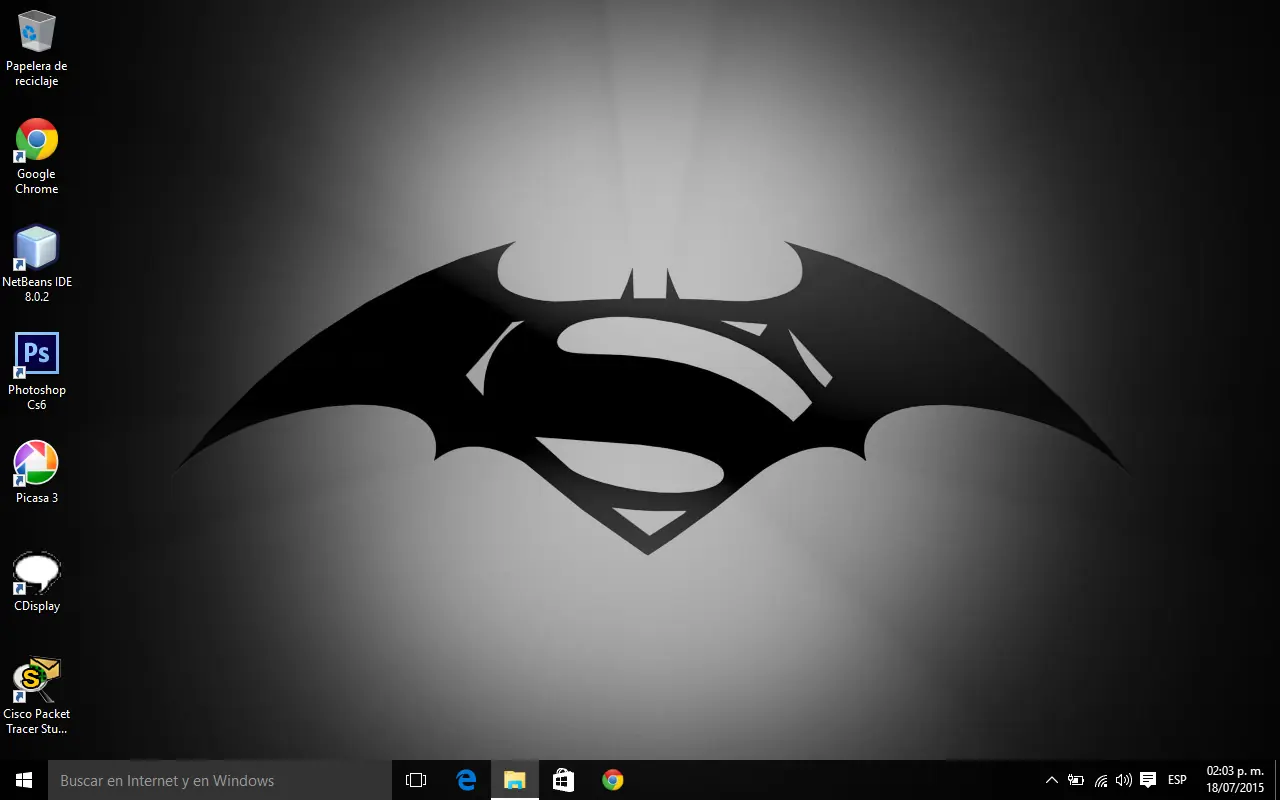
Task: Open the Wi-Fi network flyout
Action: 1100,780
